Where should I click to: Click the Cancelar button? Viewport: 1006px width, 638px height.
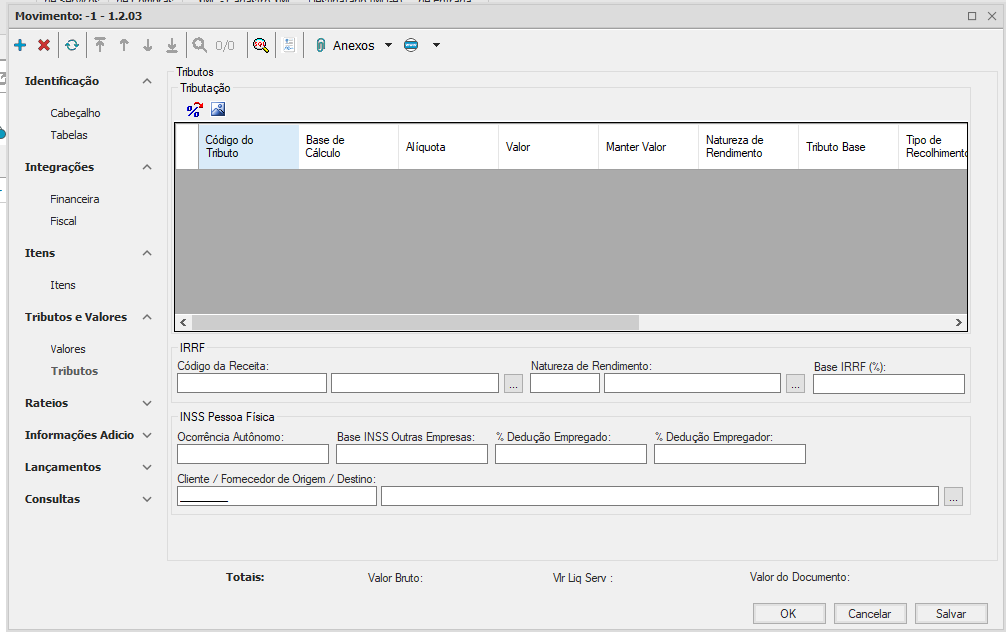coord(869,613)
